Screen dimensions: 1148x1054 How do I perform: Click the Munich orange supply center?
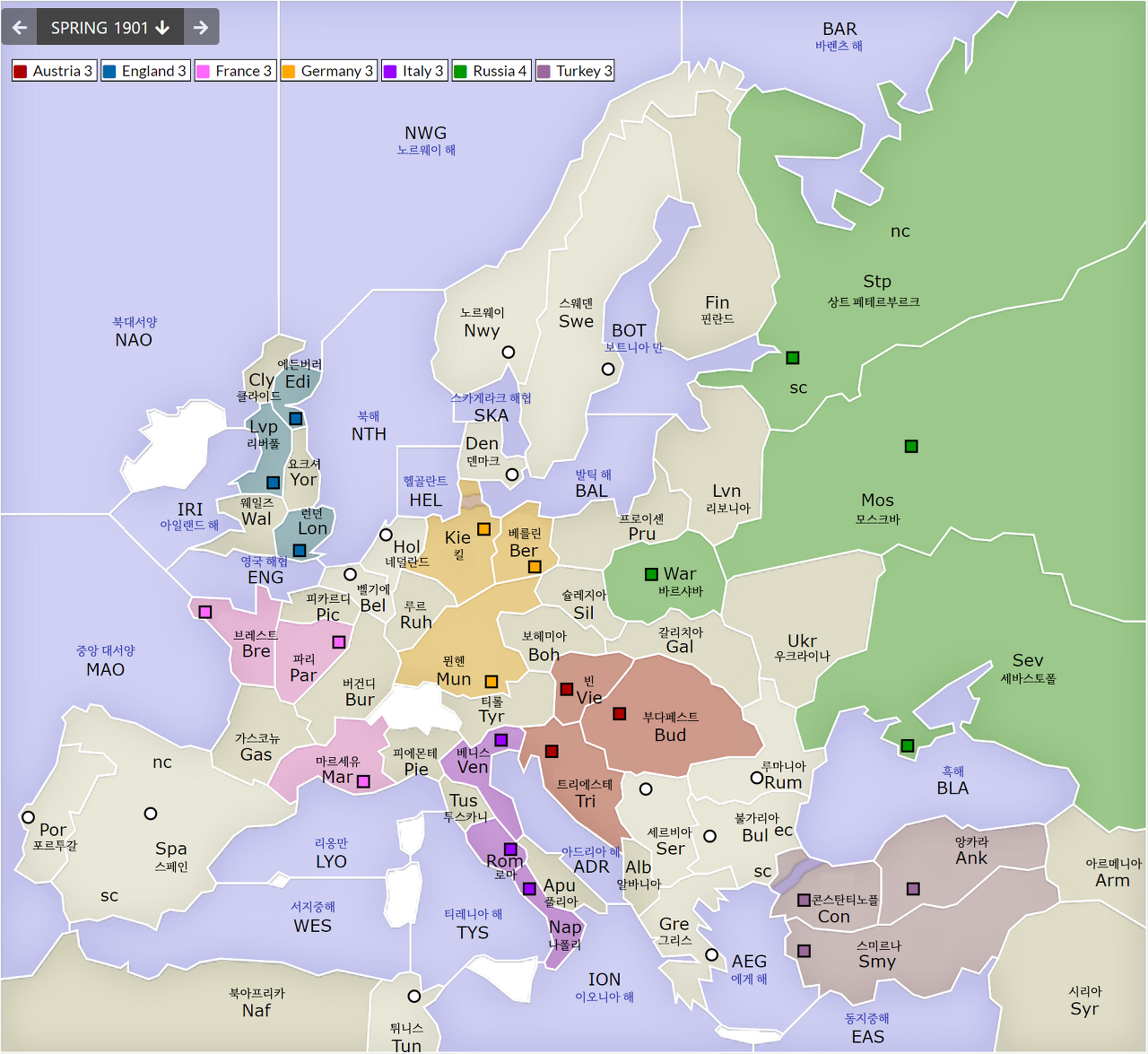491,682
